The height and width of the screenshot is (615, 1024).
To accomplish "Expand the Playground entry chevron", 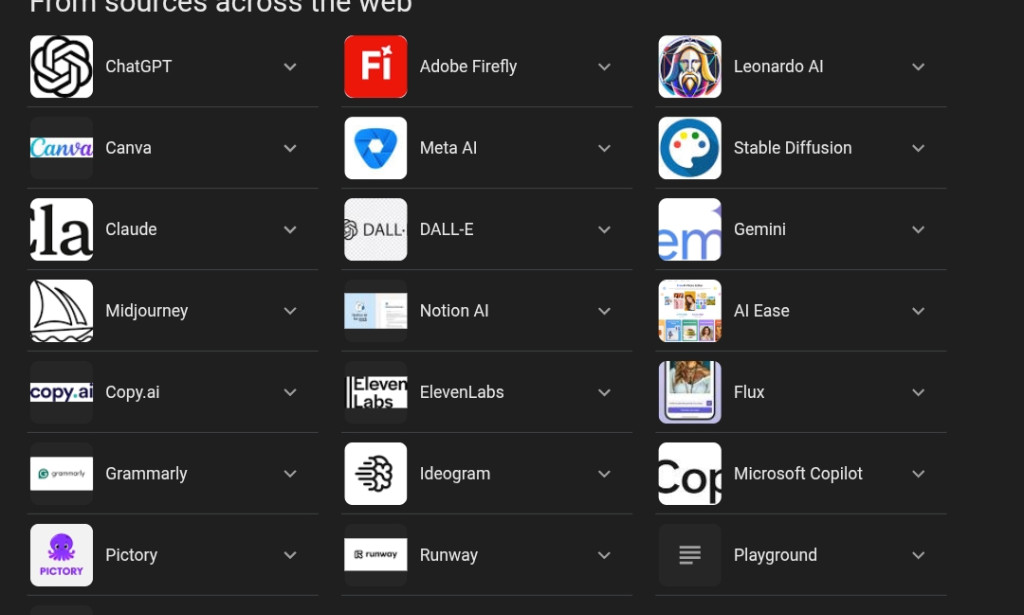I will click(918, 556).
